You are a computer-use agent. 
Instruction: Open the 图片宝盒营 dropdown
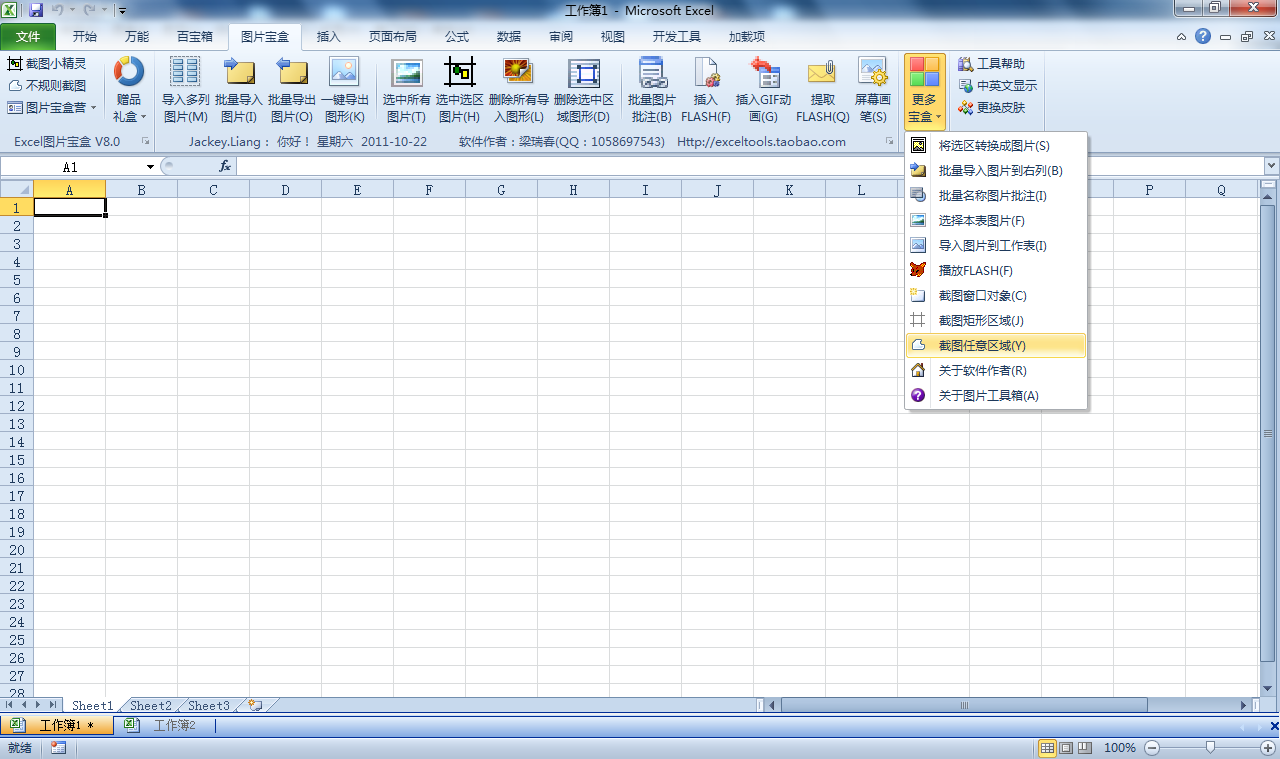point(52,108)
